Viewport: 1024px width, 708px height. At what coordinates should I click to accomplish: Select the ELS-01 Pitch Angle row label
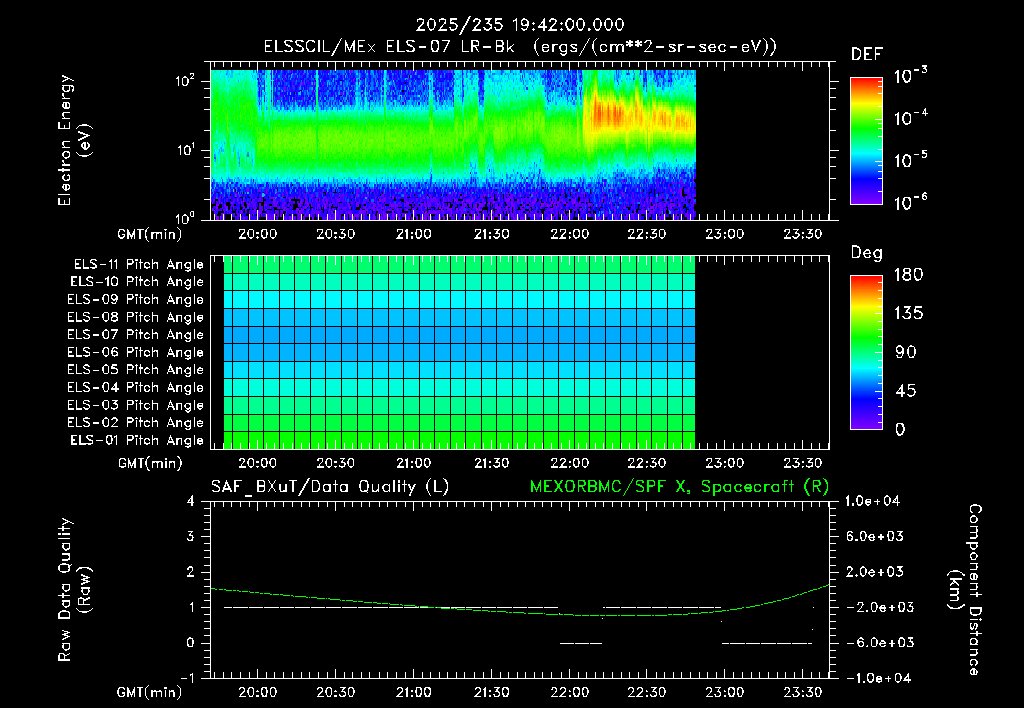coord(137,440)
